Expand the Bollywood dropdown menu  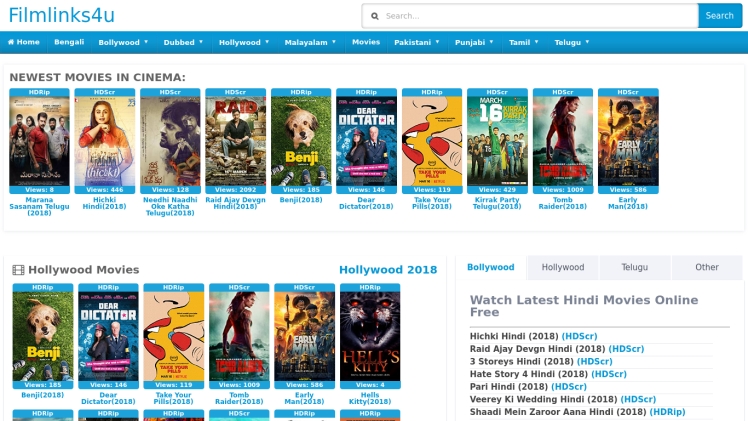click(123, 42)
